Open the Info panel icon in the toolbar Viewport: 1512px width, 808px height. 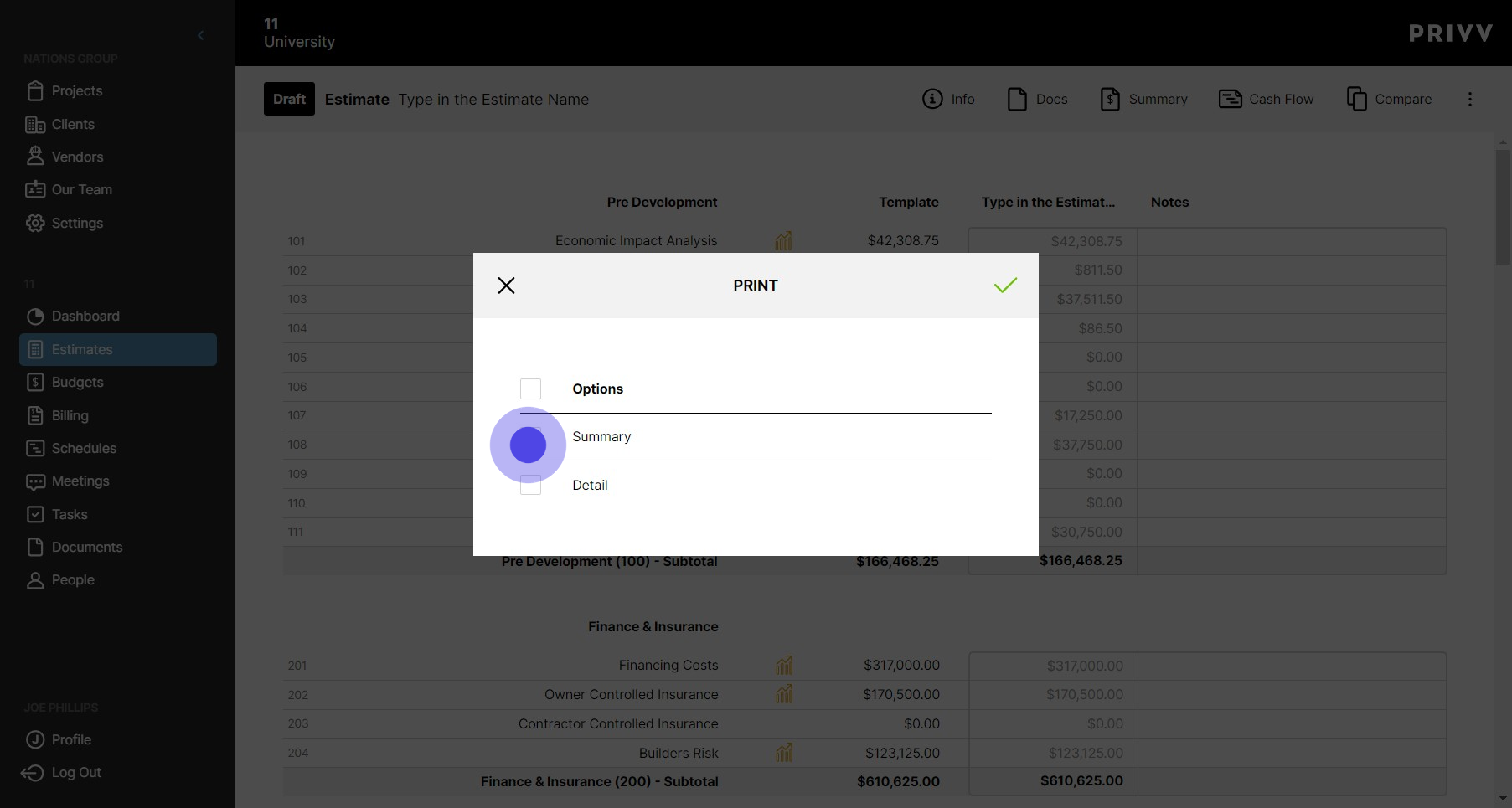tap(932, 99)
